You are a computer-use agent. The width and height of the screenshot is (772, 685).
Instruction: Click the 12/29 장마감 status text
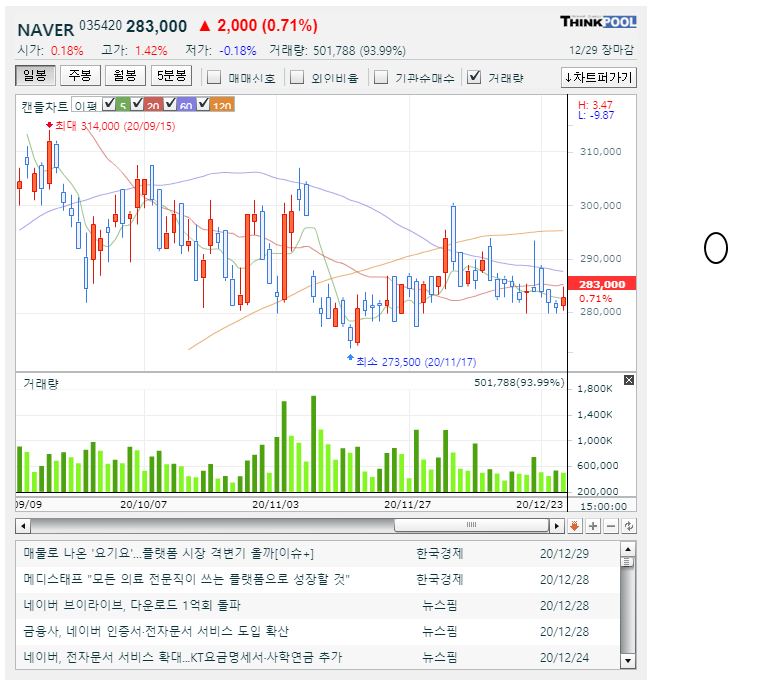tap(602, 50)
